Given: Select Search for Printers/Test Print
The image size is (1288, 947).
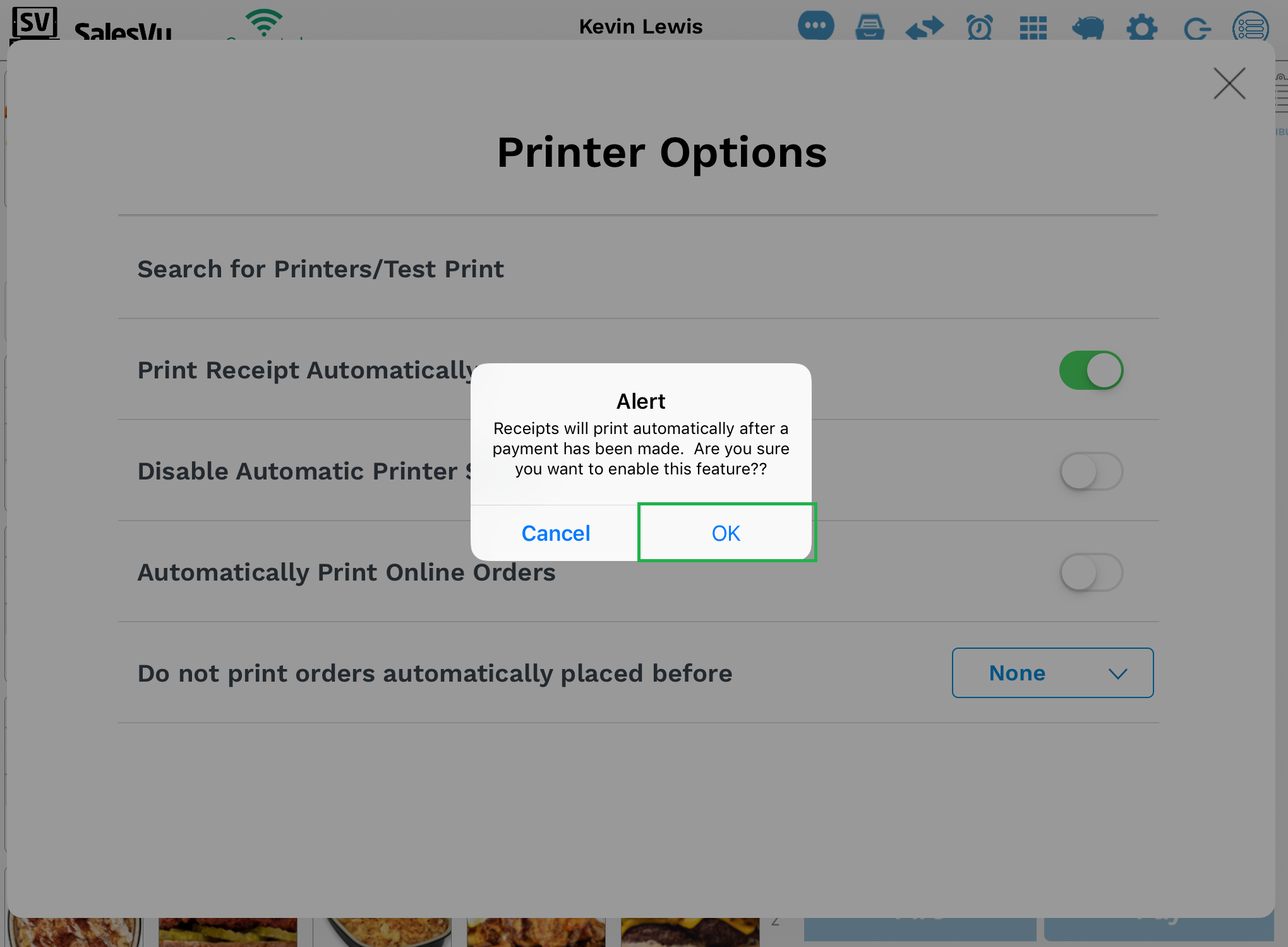Looking at the screenshot, I should [x=321, y=269].
